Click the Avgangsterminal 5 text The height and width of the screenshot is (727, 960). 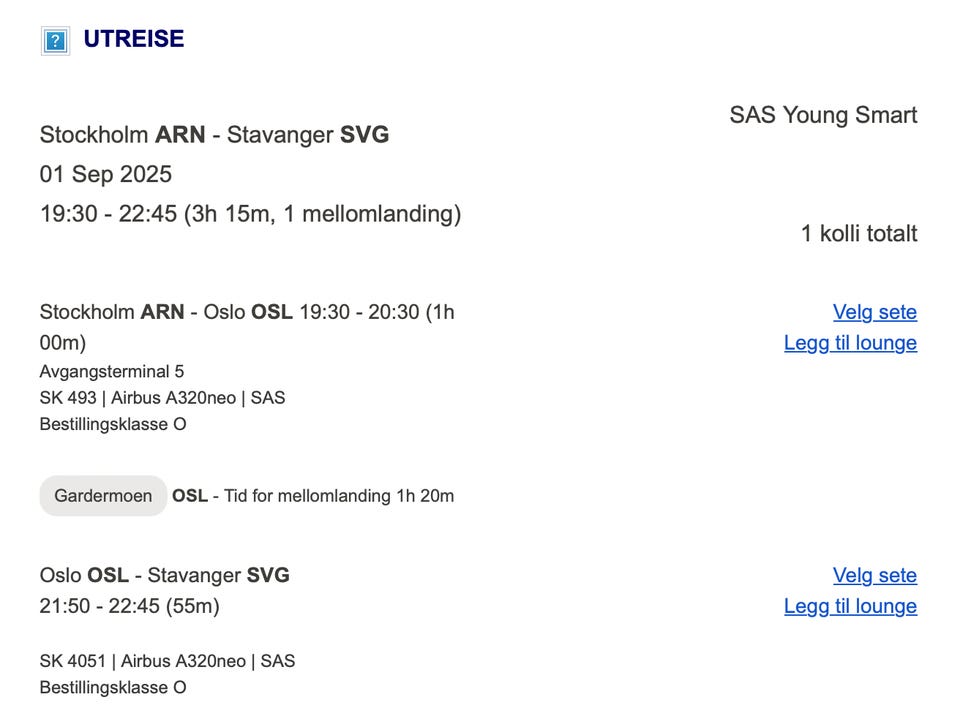112,372
